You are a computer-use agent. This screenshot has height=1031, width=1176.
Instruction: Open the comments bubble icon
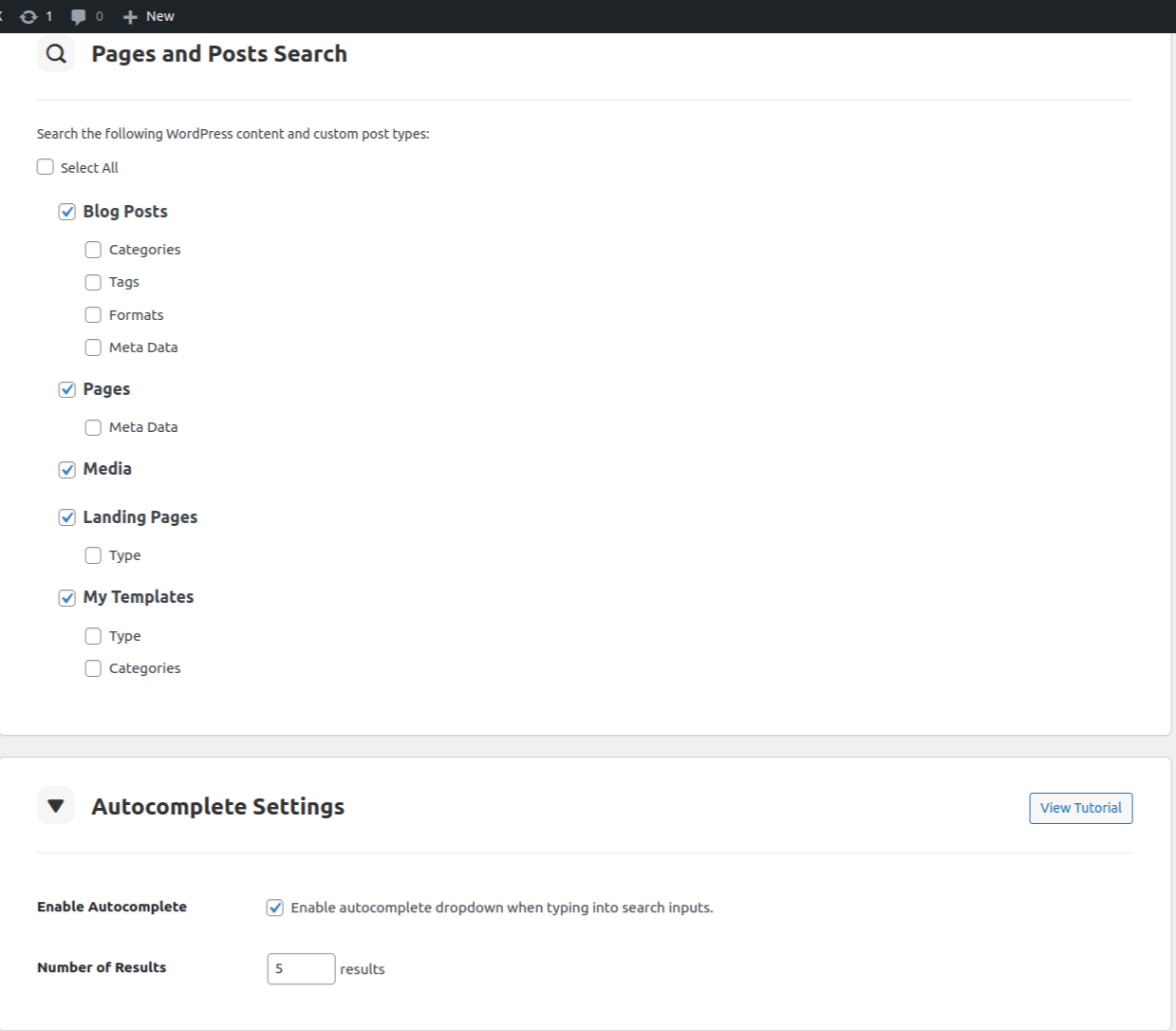click(78, 16)
